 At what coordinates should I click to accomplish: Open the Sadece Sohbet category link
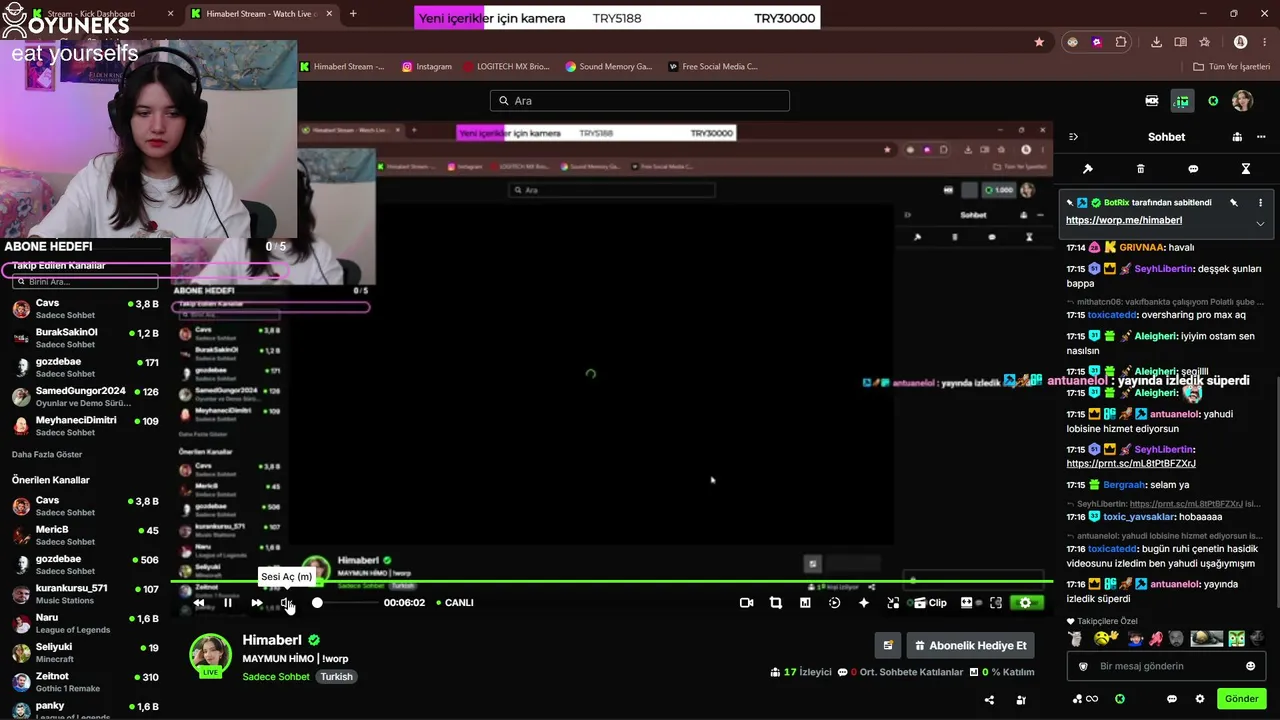click(x=276, y=677)
